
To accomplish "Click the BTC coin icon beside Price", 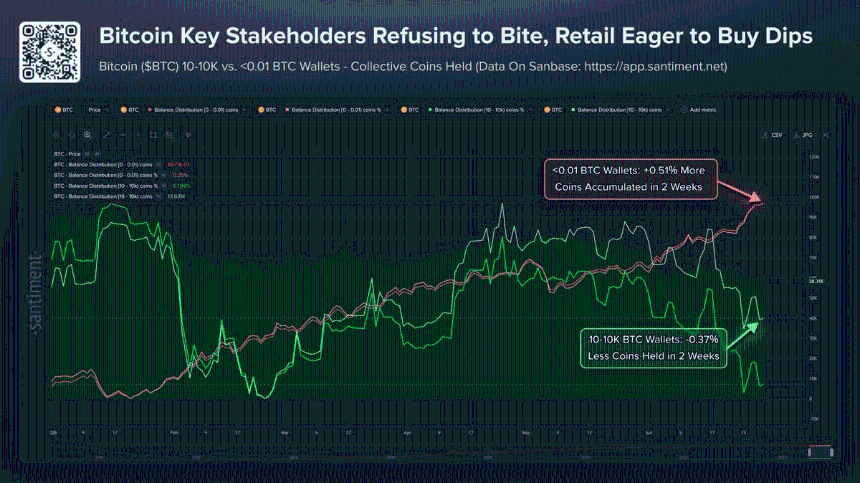I will [58, 110].
